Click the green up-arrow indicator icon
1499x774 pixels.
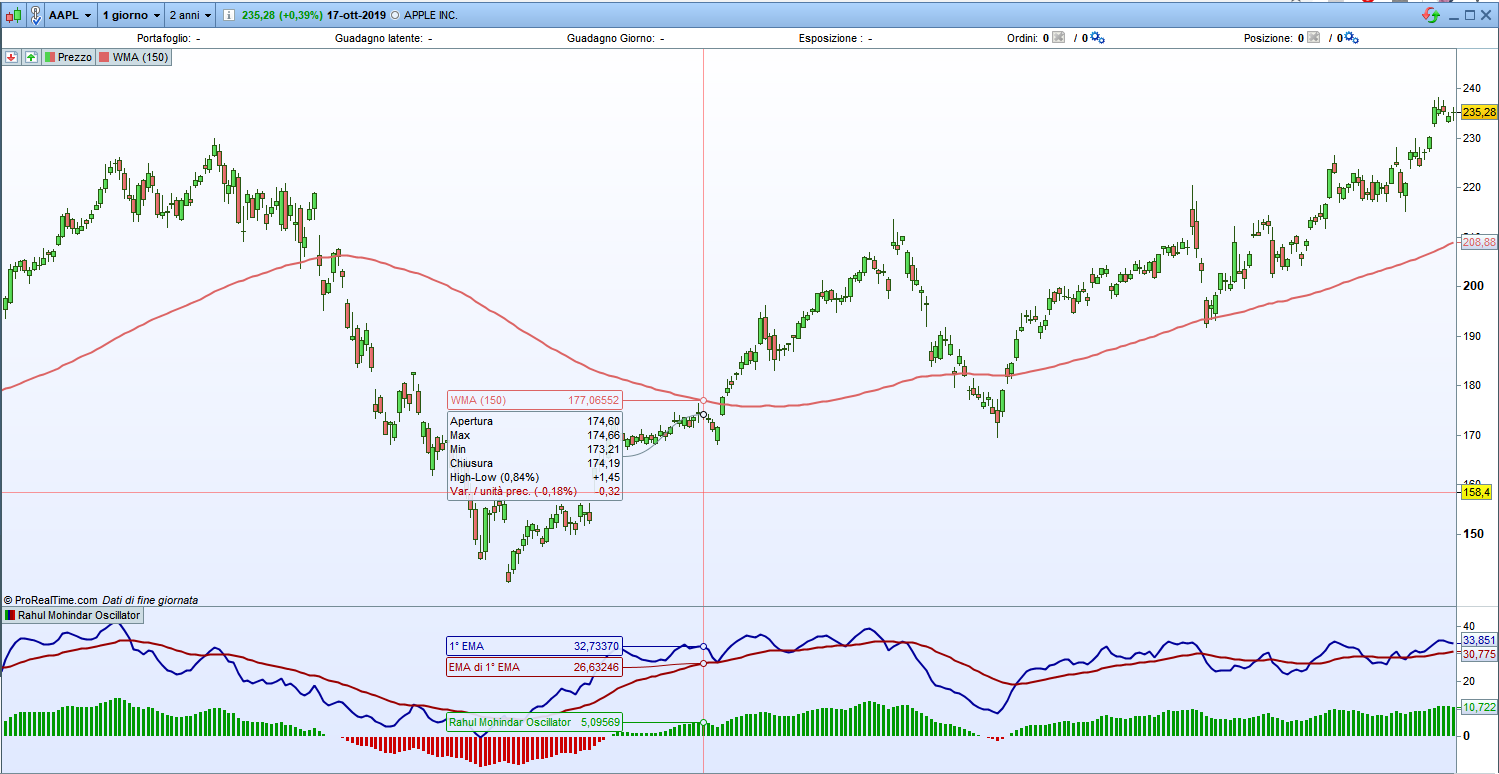[31, 57]
